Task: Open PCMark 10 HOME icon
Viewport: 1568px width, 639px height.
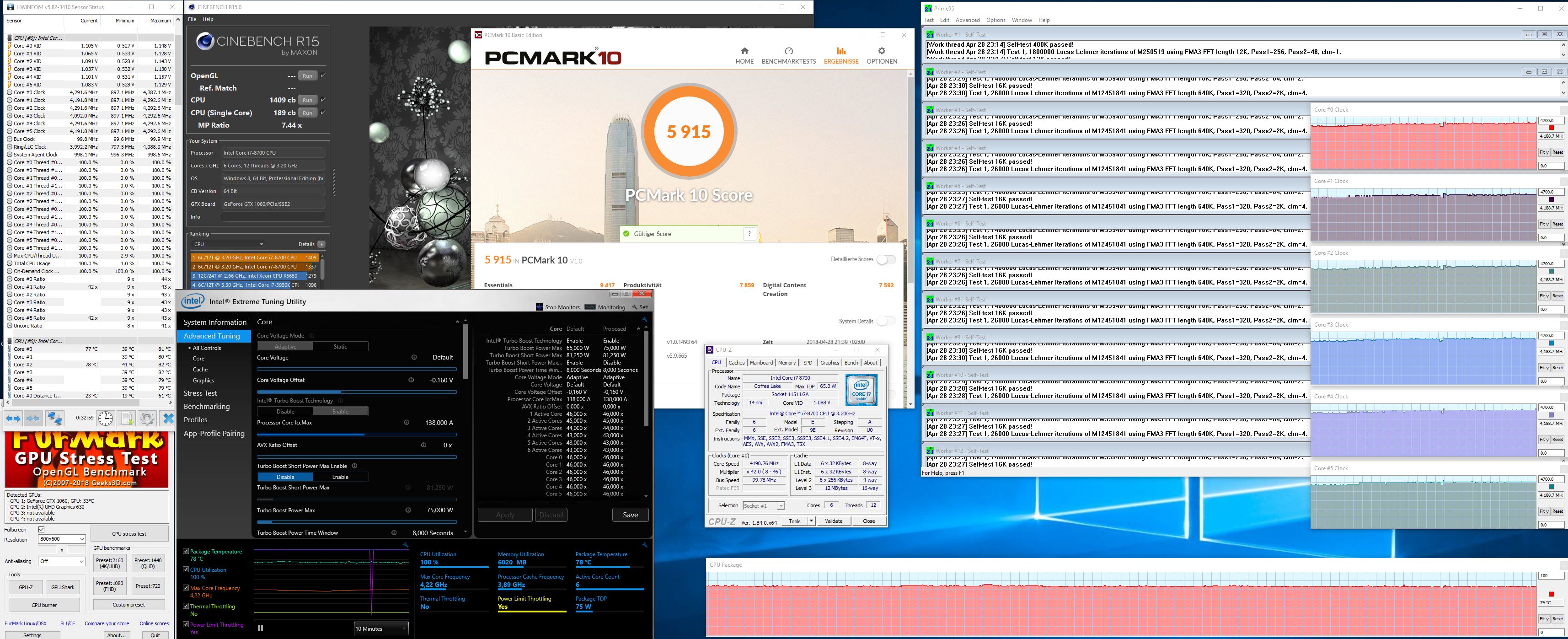Action: click(x=744, y=51)
